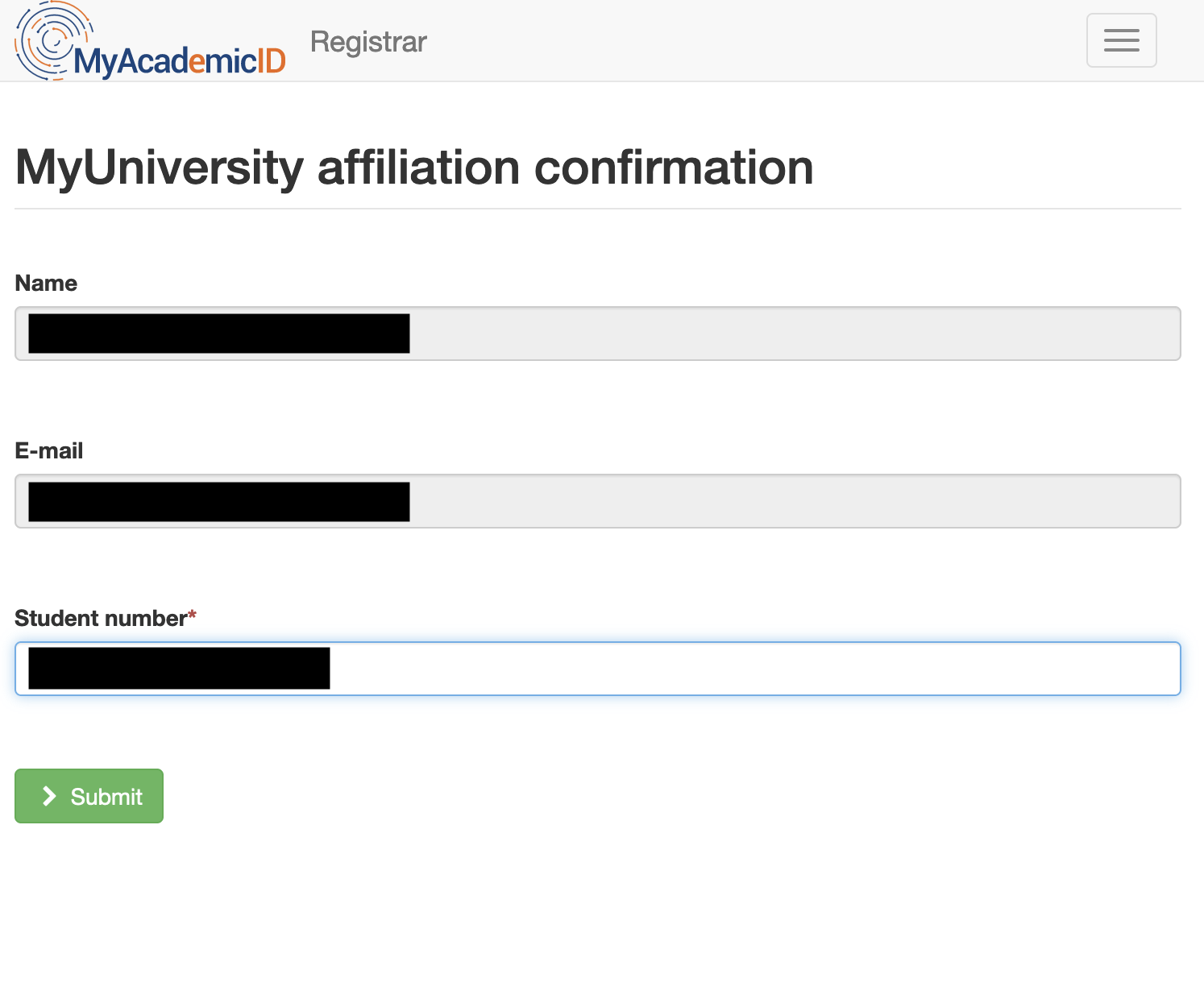1204x999 pixels.
Task: Click the disabled Name field
Action: [x=790, y=334]
